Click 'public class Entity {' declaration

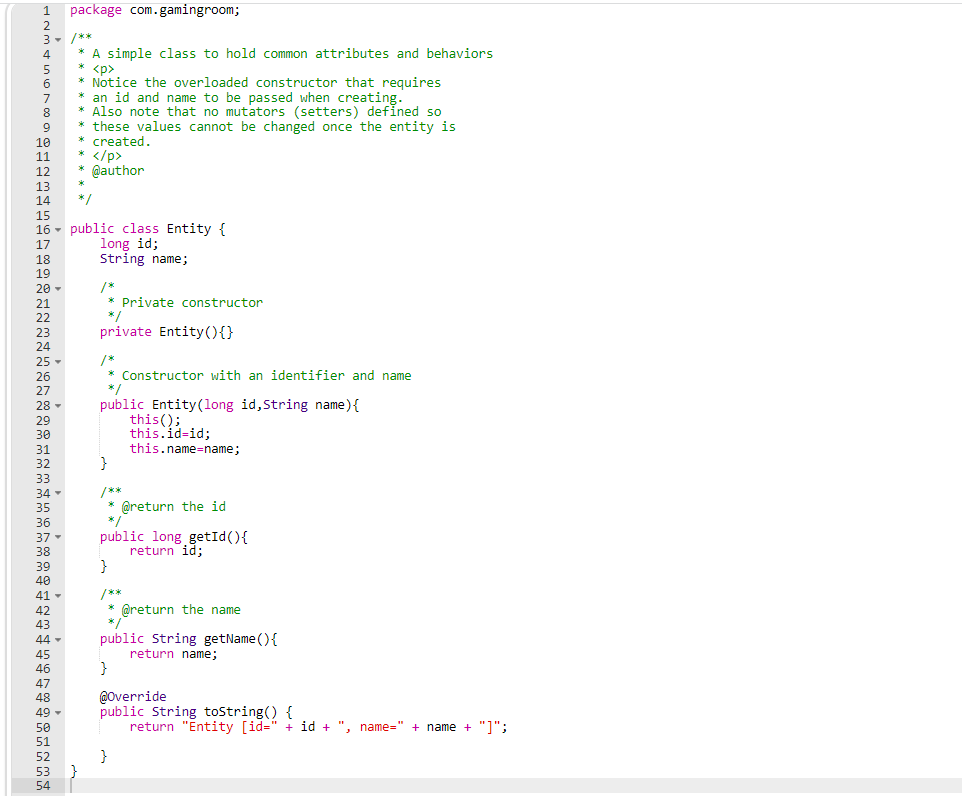[x=147, y=229]
